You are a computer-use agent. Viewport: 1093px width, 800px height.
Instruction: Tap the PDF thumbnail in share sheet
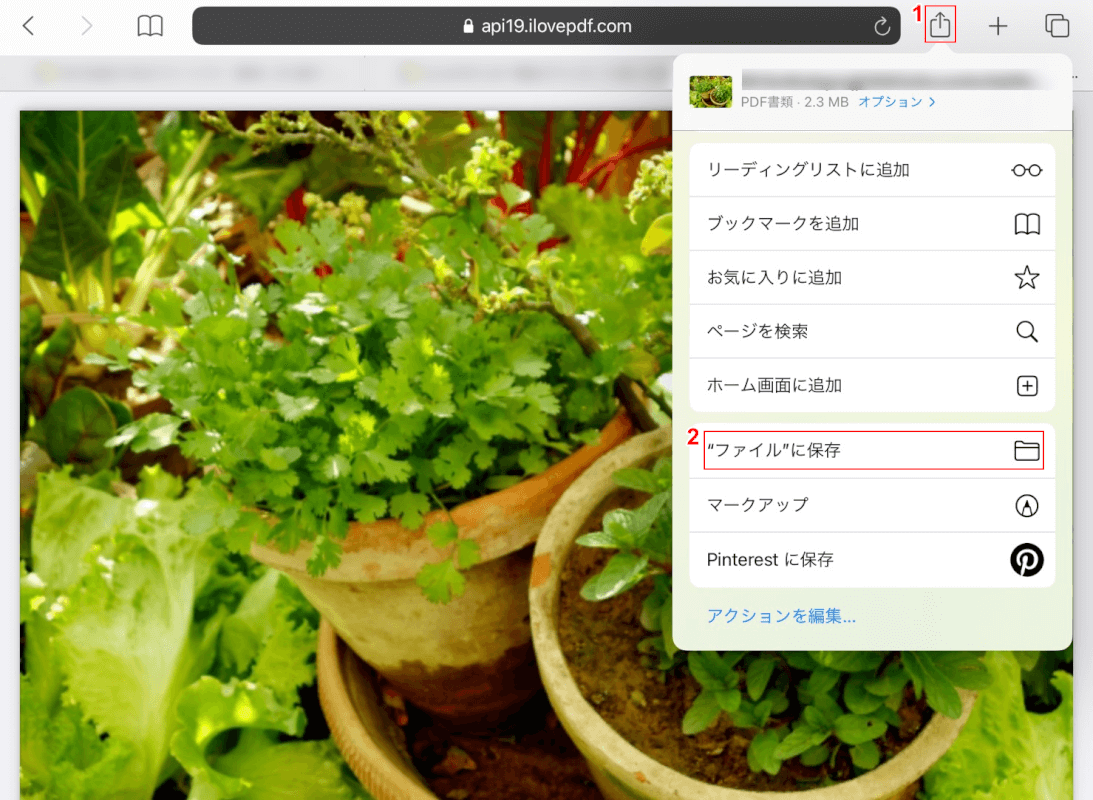[x=710, y=91]
